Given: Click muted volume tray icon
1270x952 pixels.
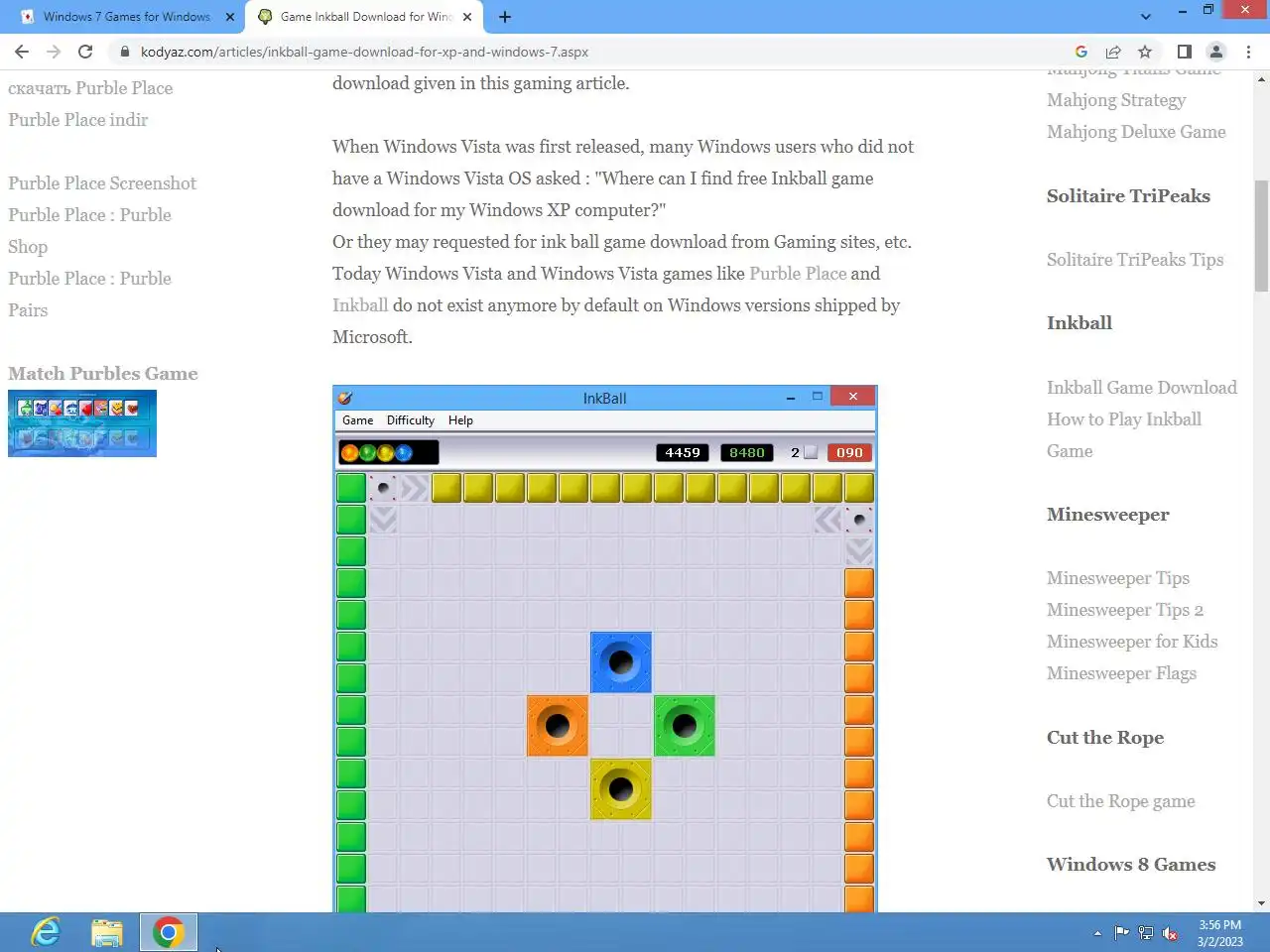Looking at the screenshot, I should pos(1170,932).
